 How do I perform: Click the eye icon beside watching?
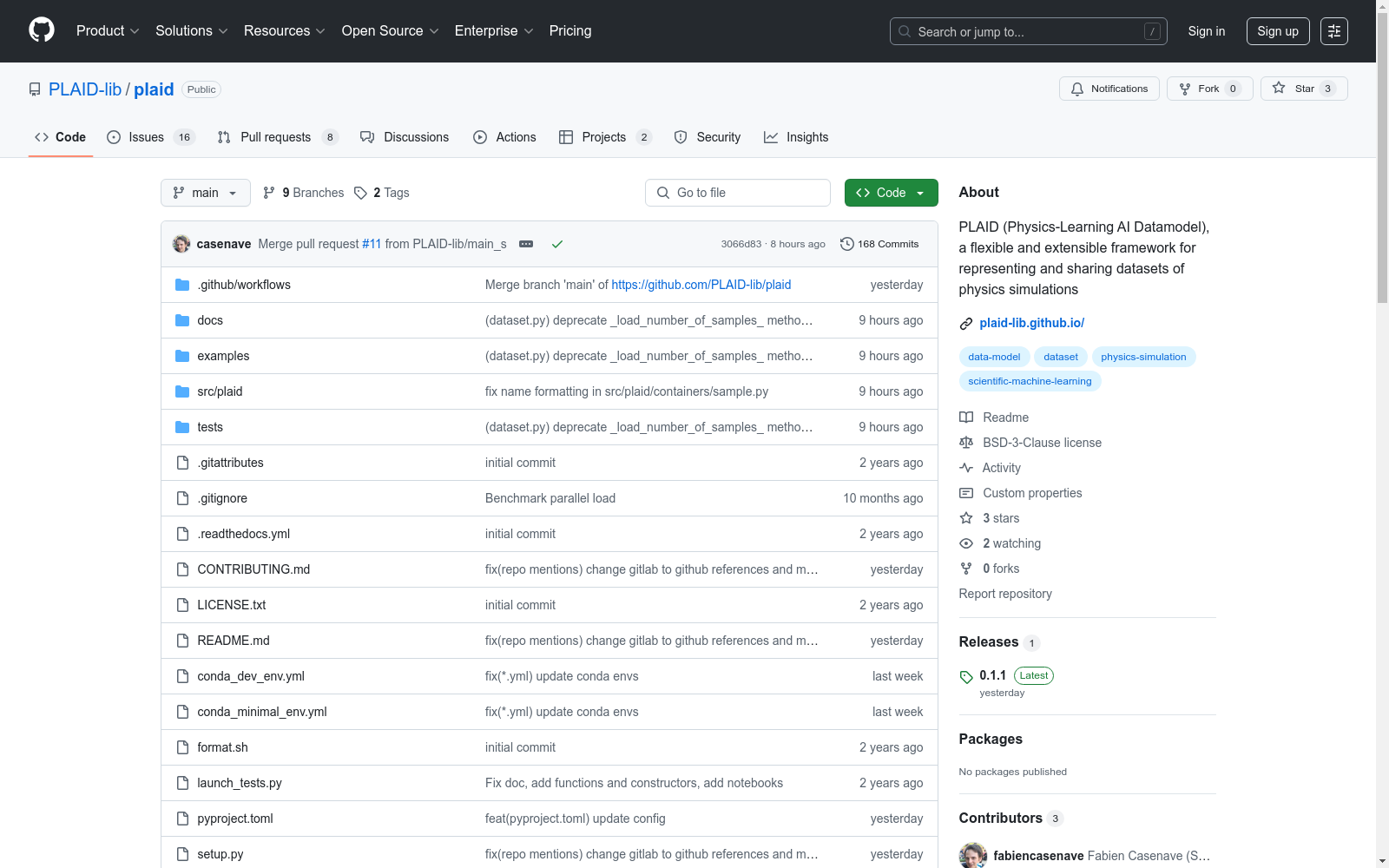(x=966, y=543)
